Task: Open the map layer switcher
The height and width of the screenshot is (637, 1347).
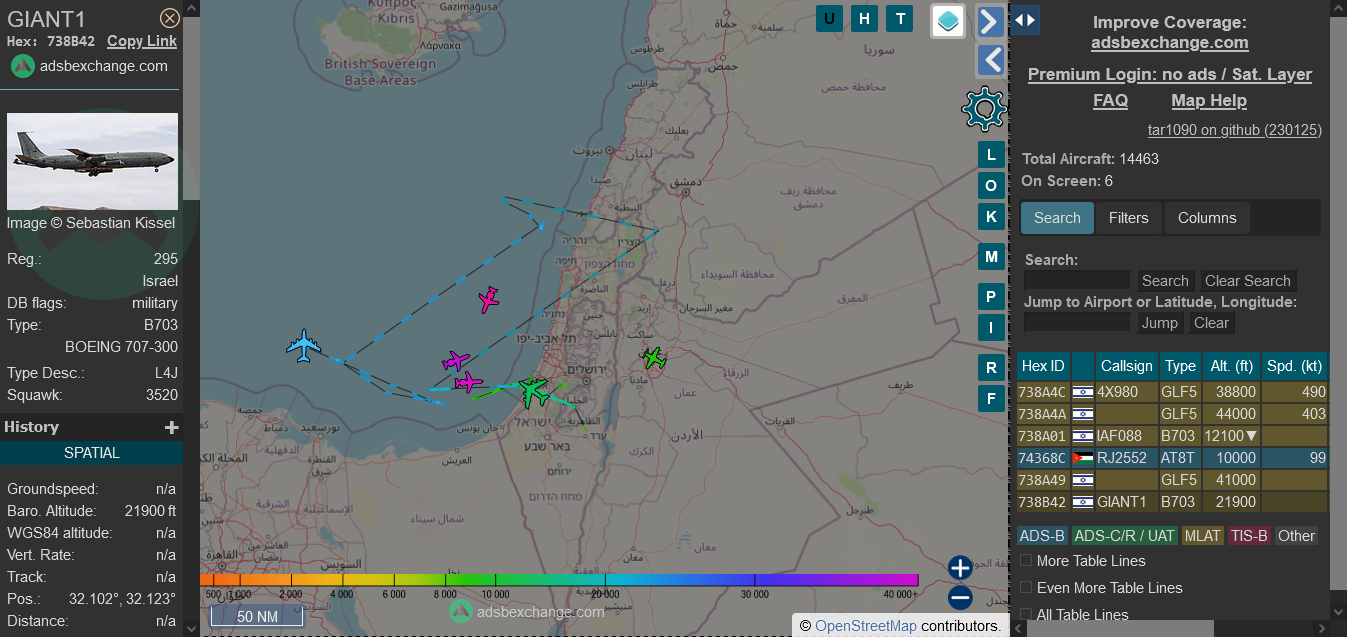Action: (x=948, y=21)
